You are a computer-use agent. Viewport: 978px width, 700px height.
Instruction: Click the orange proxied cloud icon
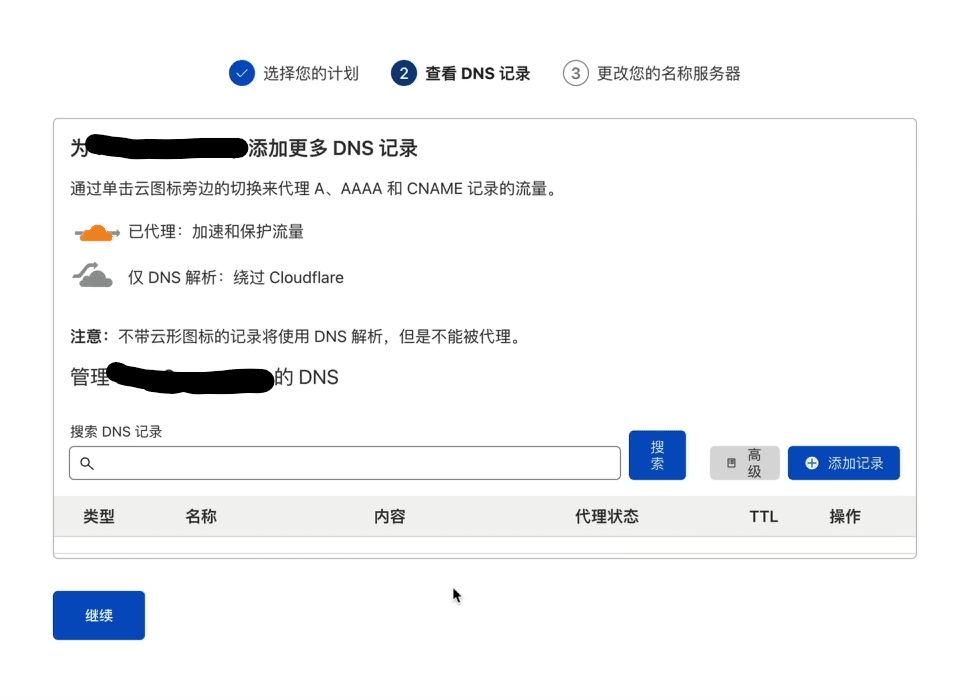97,233
